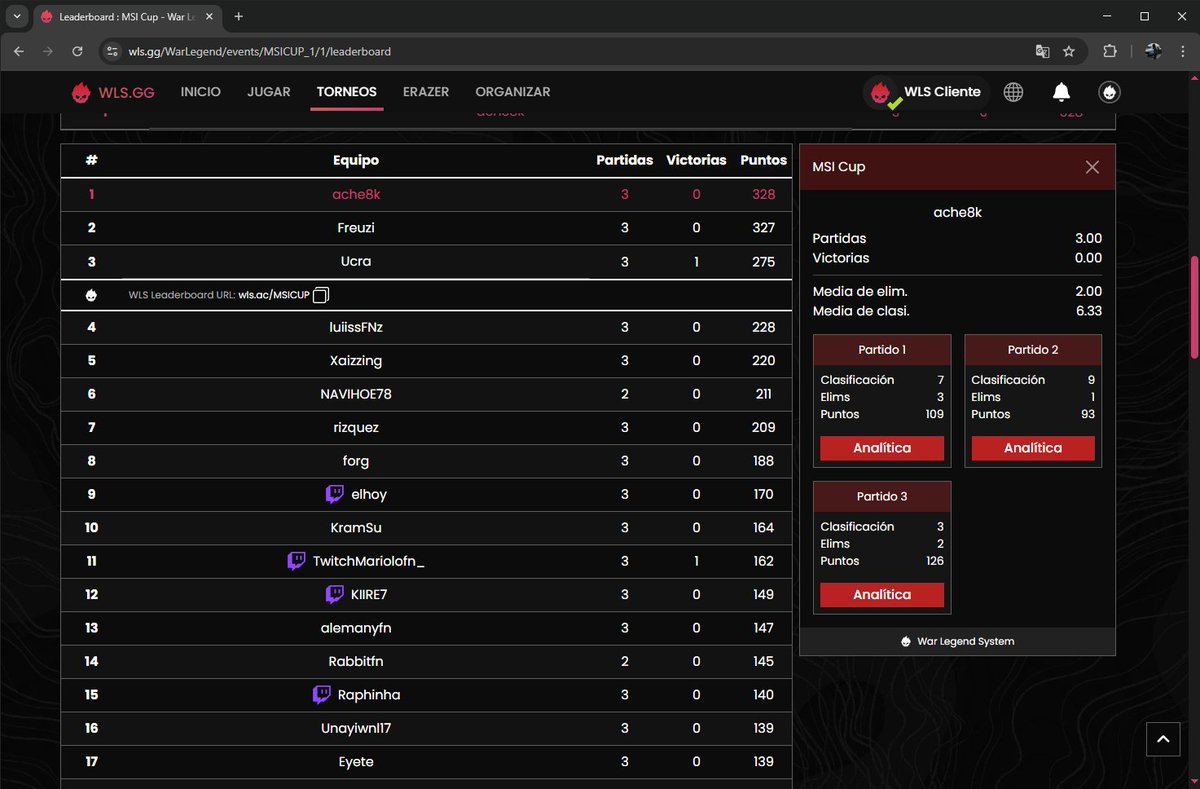Select the KramSu team row

coord(426,527)
